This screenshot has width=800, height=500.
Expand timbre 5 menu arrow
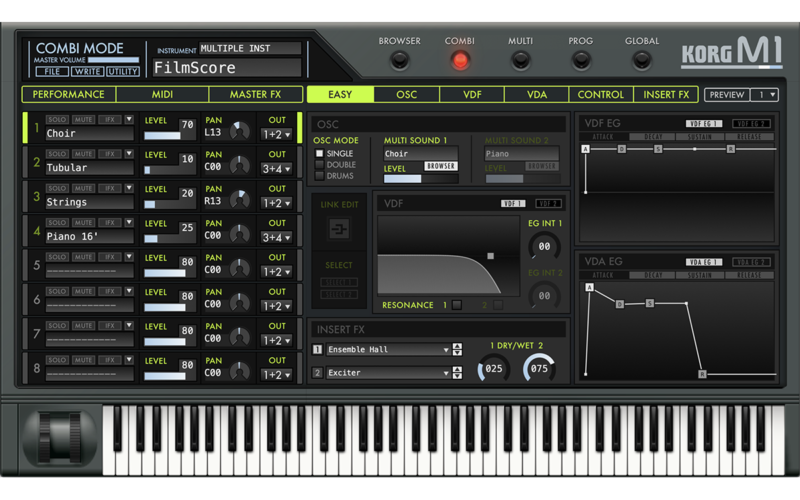coord(129,257)
